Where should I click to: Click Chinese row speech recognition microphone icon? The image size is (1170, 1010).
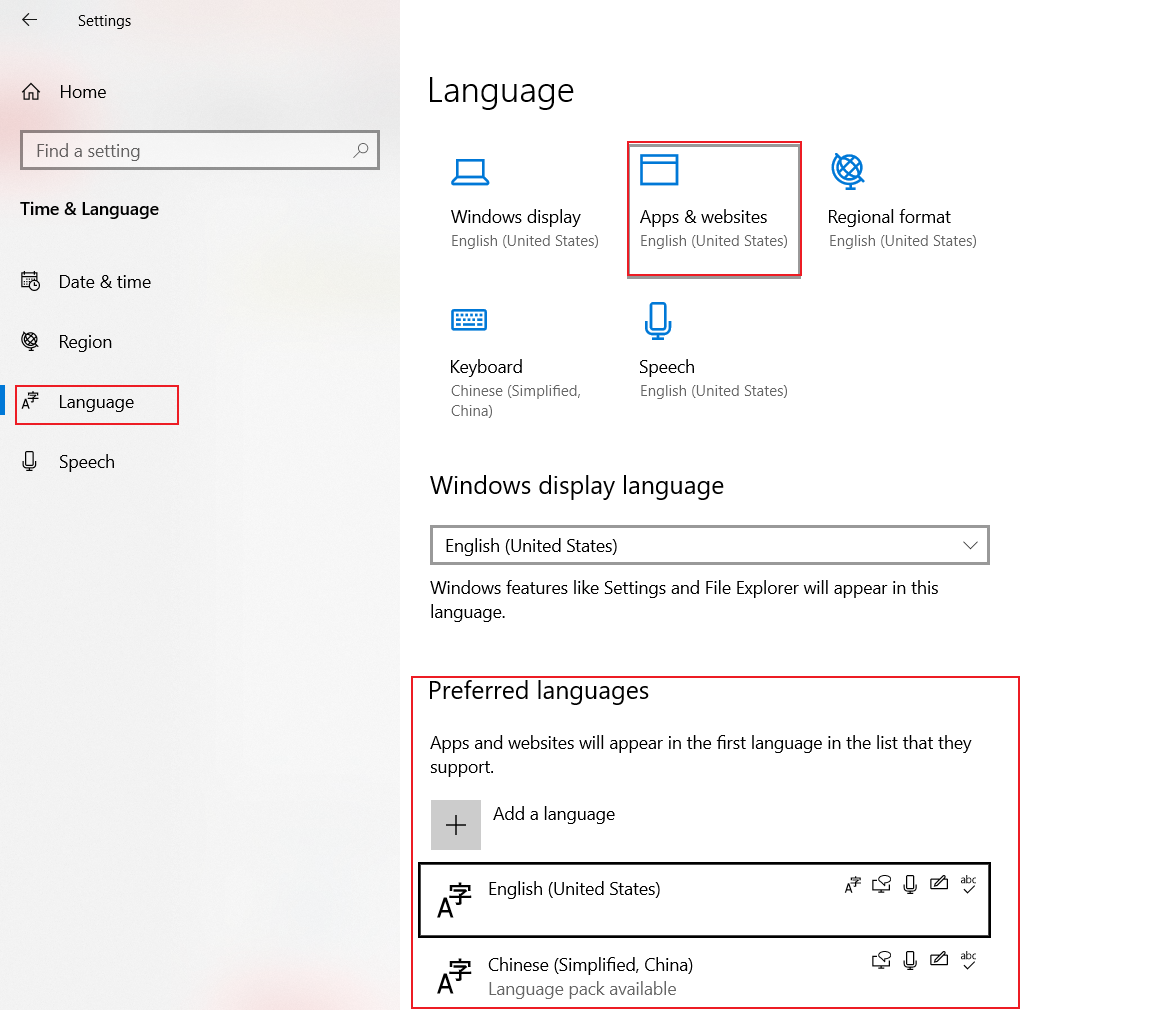910,960
